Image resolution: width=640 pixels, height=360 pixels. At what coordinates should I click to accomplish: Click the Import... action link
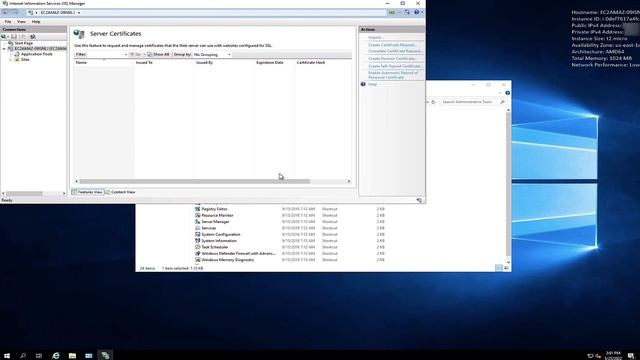(x=376, y=38)
